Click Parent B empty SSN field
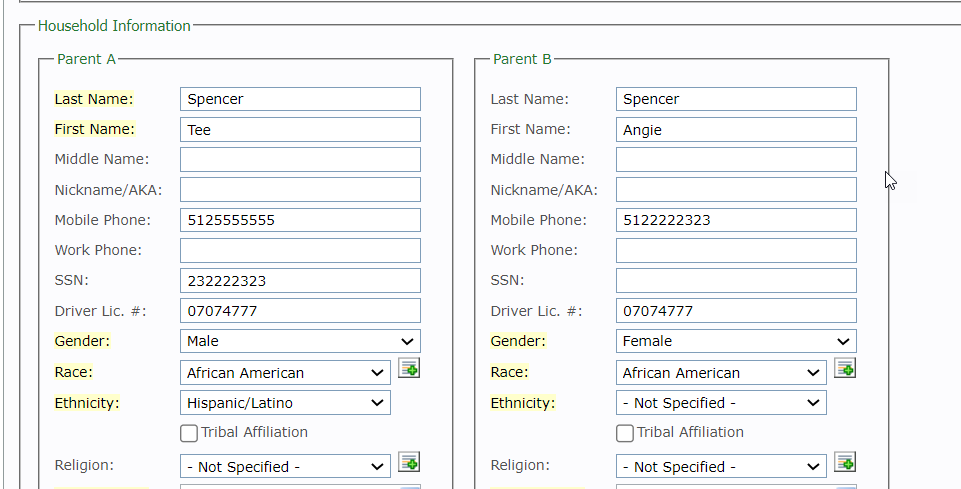The image size is (961, 489). tap(736, 281)
